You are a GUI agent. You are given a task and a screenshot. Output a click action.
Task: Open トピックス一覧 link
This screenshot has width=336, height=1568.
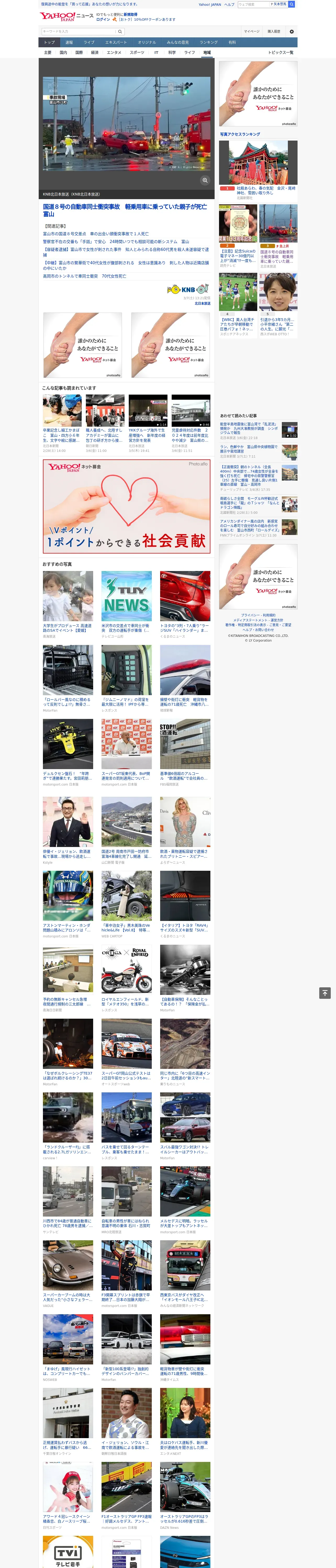(281, 52)
